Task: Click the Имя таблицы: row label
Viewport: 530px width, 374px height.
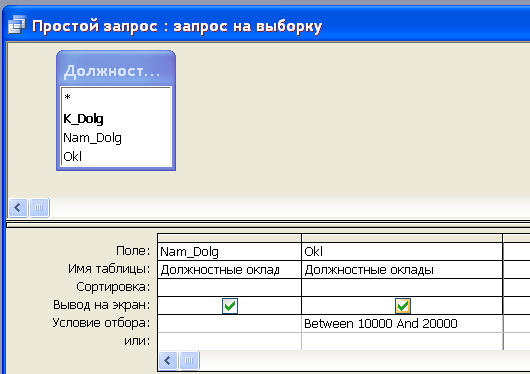Action: 109,269
